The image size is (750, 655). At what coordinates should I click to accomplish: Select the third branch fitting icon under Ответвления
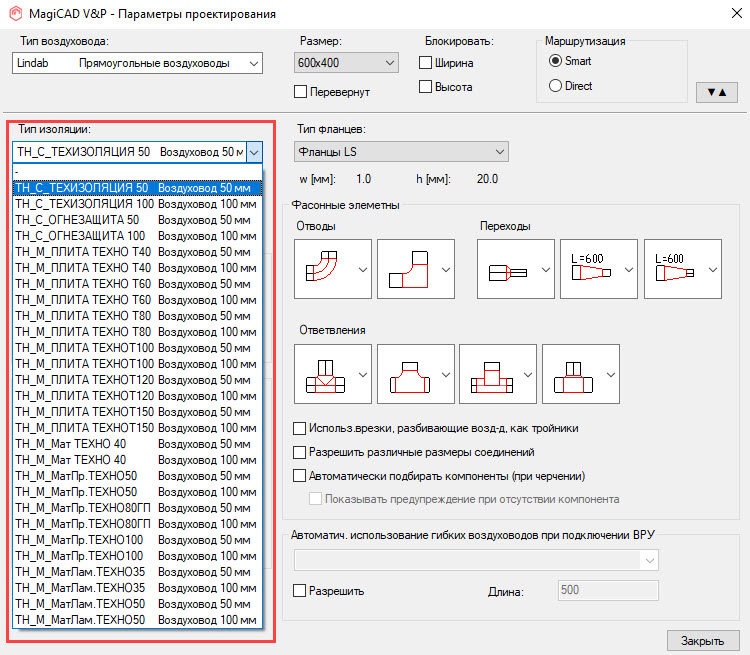coord(489,374)
